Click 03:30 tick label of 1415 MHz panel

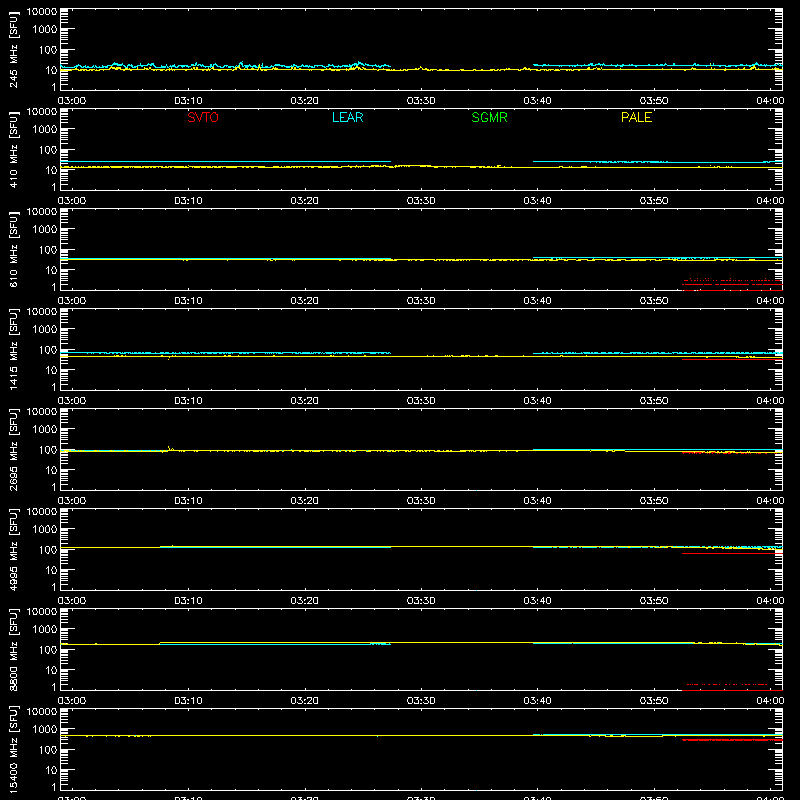coord(421,401)
